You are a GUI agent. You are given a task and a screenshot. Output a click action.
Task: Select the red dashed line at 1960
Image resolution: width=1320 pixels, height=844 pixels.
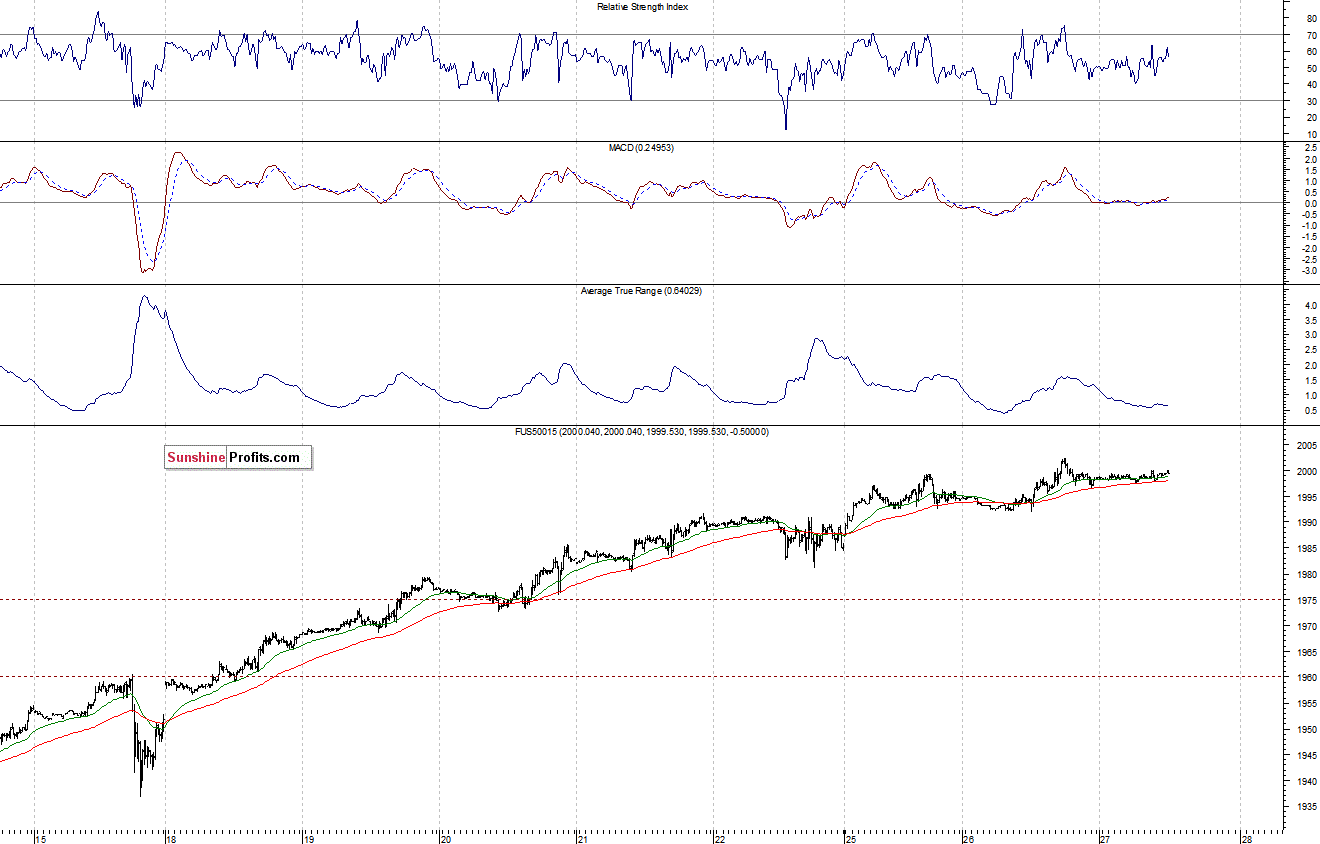pos(640,676)
